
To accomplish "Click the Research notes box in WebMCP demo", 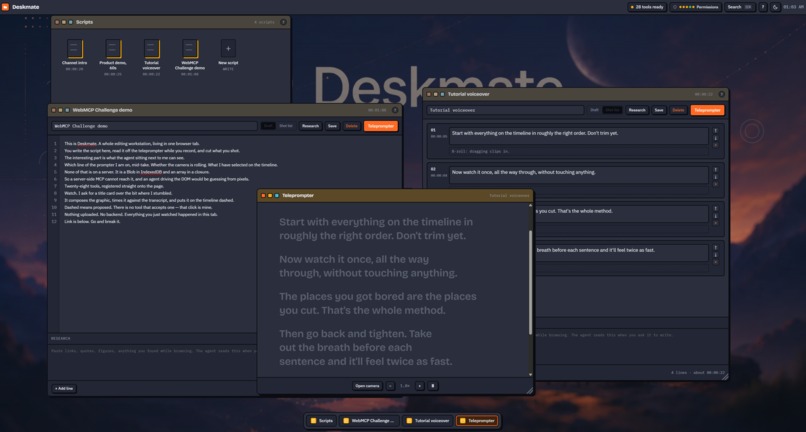I will 153,362.
